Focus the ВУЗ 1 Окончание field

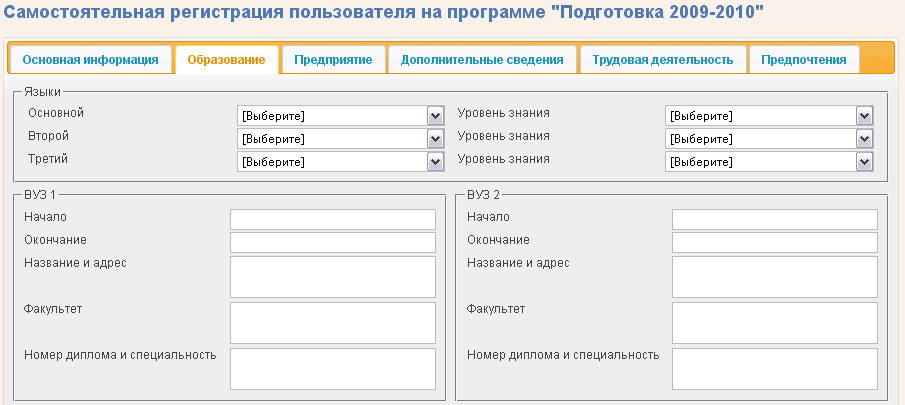pos(333,243)
